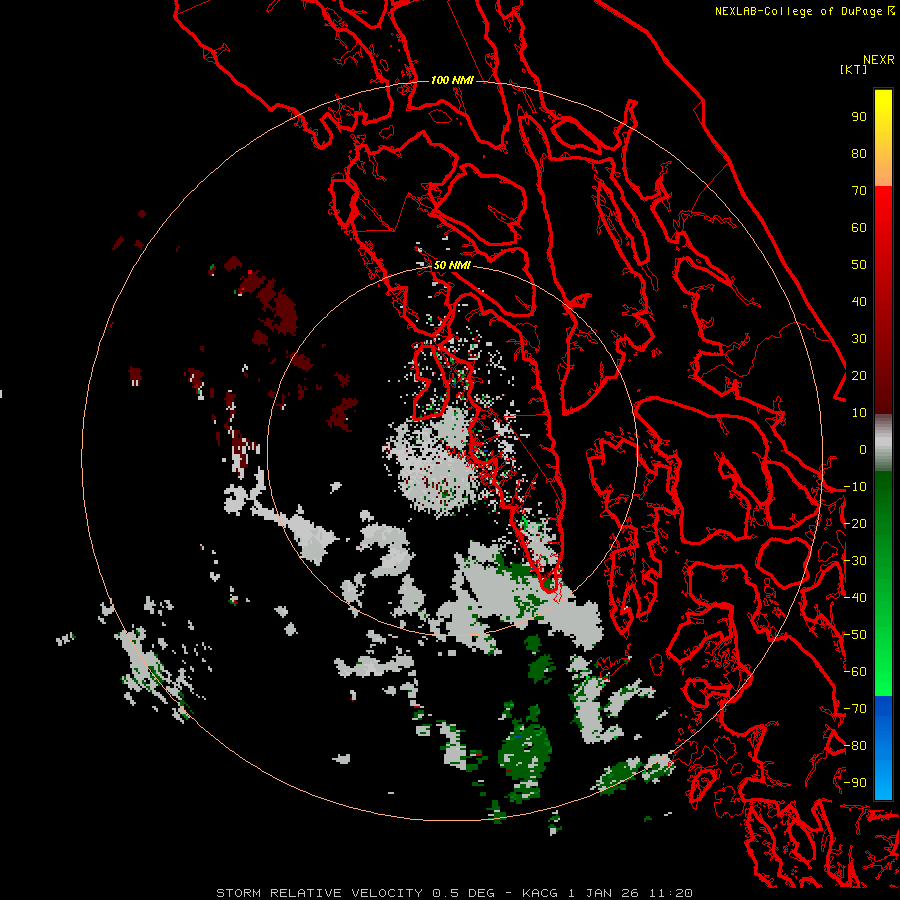This screenshot has width=900, height=900.
Task: Select the NEXR label above the color scale
Action: tap(879, 60)
